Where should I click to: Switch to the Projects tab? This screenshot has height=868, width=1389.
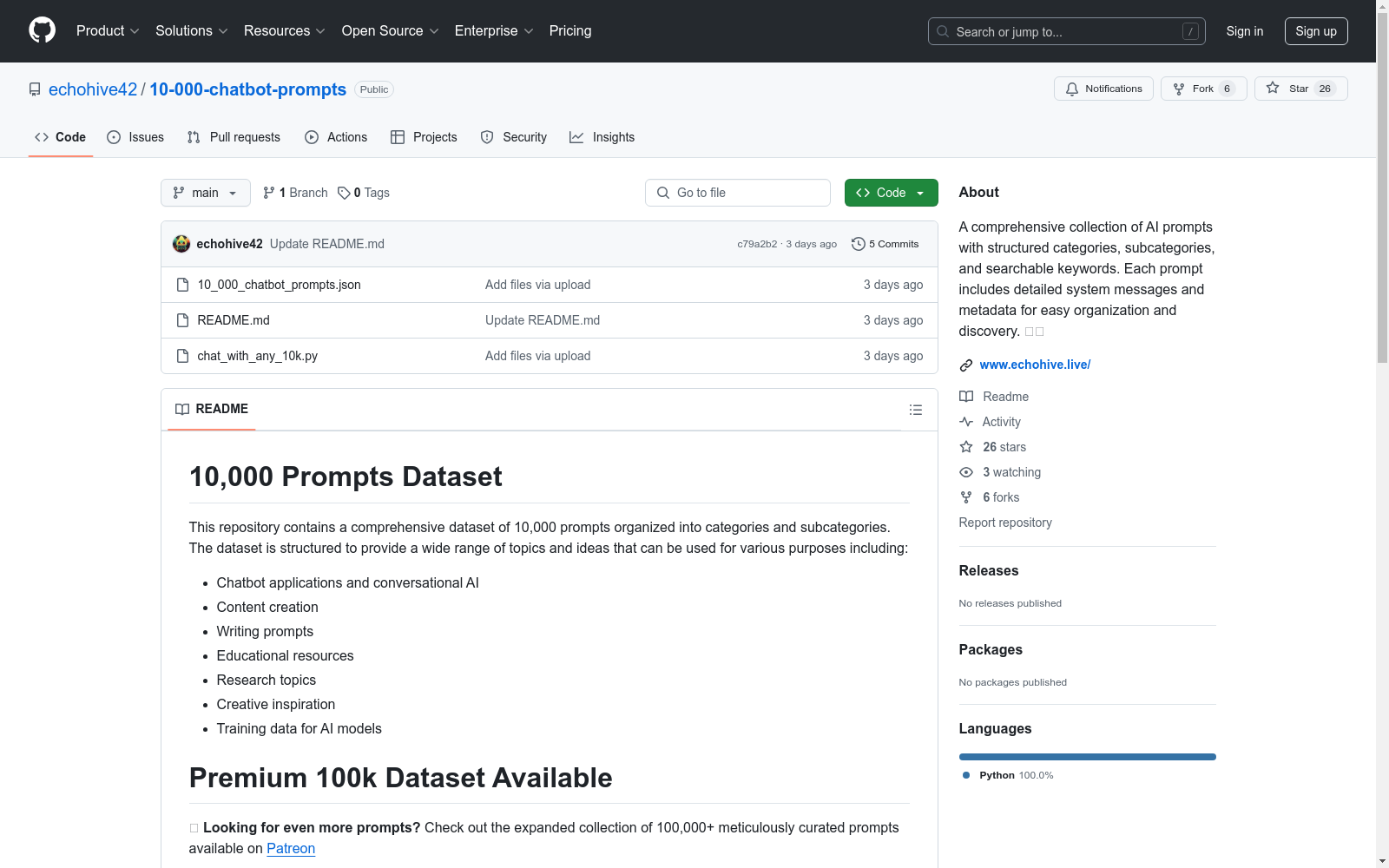coord(424,137)
